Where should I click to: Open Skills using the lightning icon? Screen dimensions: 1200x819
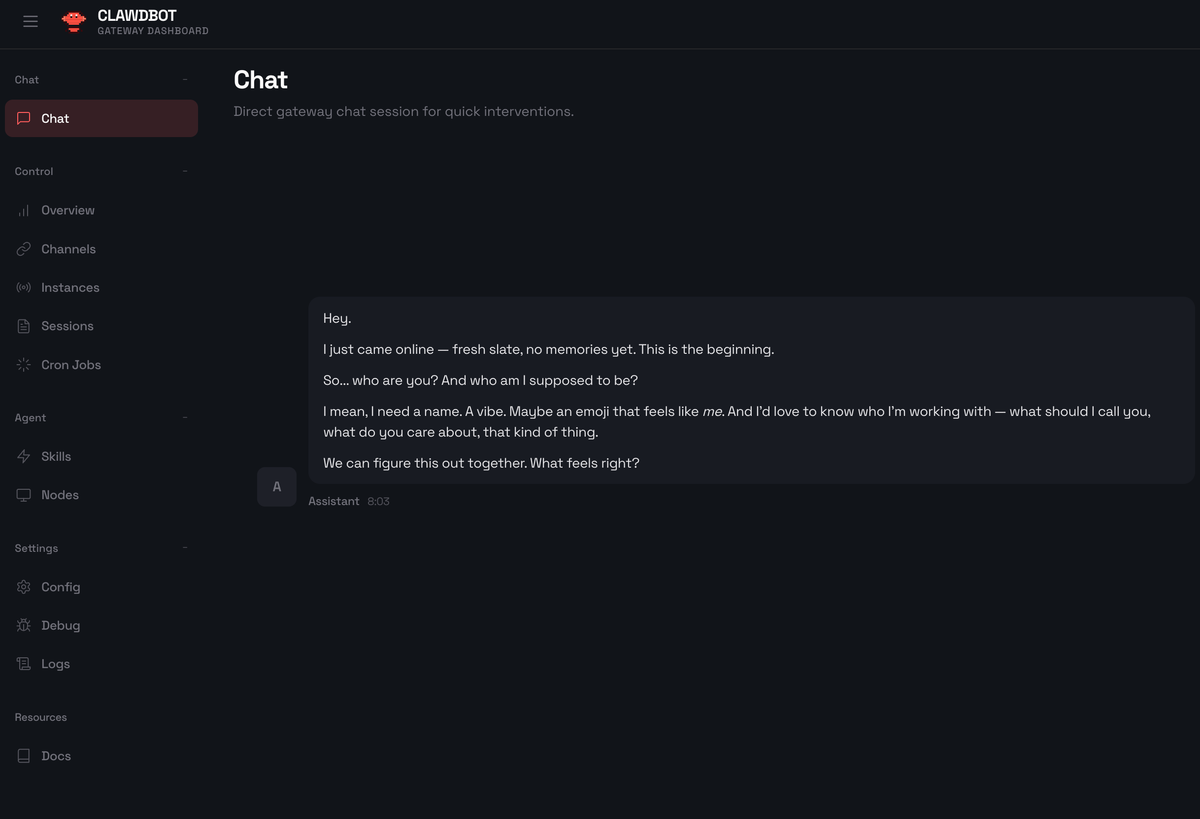[22, 456]
